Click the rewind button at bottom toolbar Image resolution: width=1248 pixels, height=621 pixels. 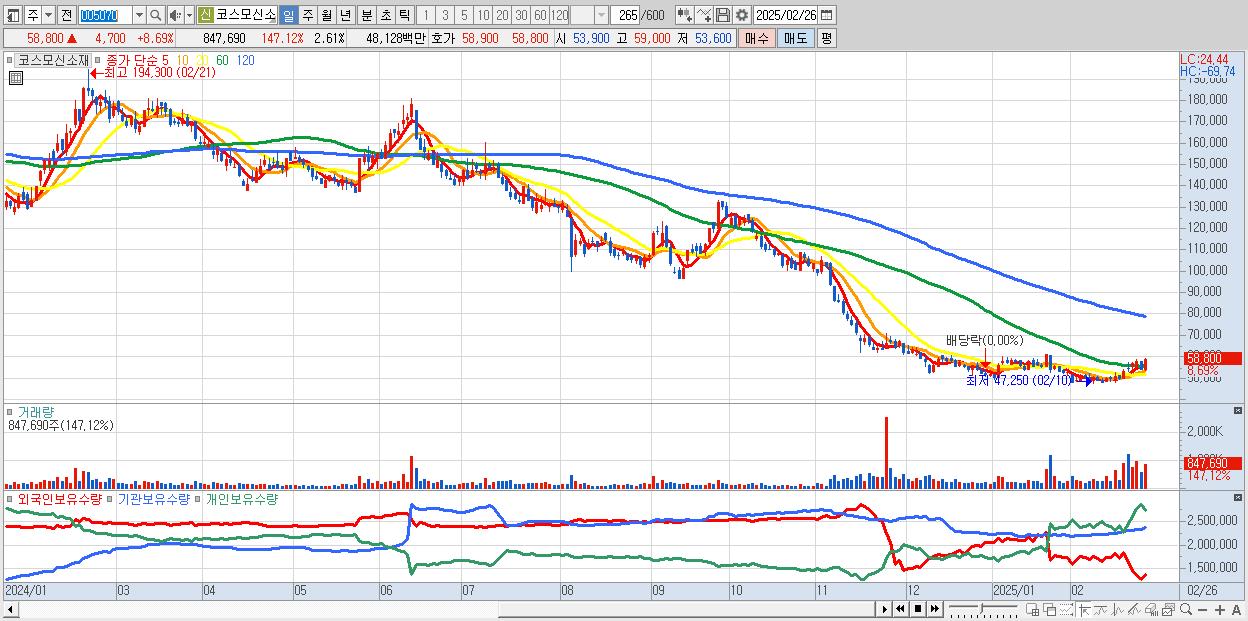coord(900,609)
